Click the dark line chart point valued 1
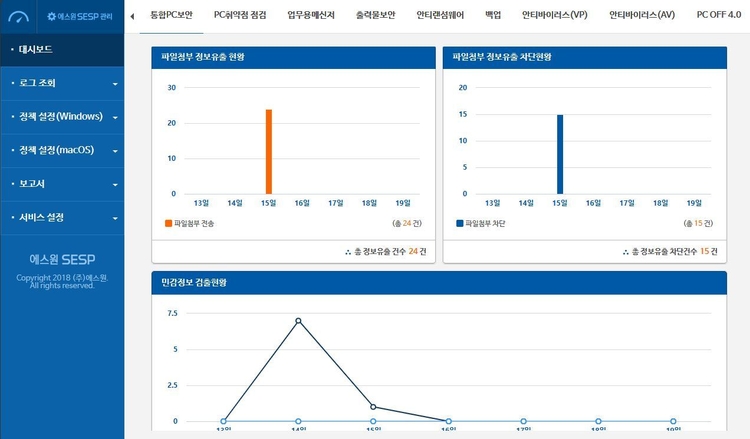750x439 pixels. tap(373, 407)
